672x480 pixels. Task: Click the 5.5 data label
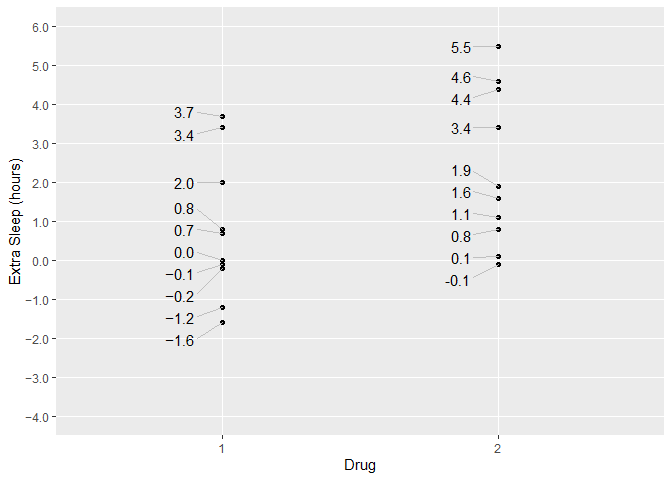[x=460, y=48]
